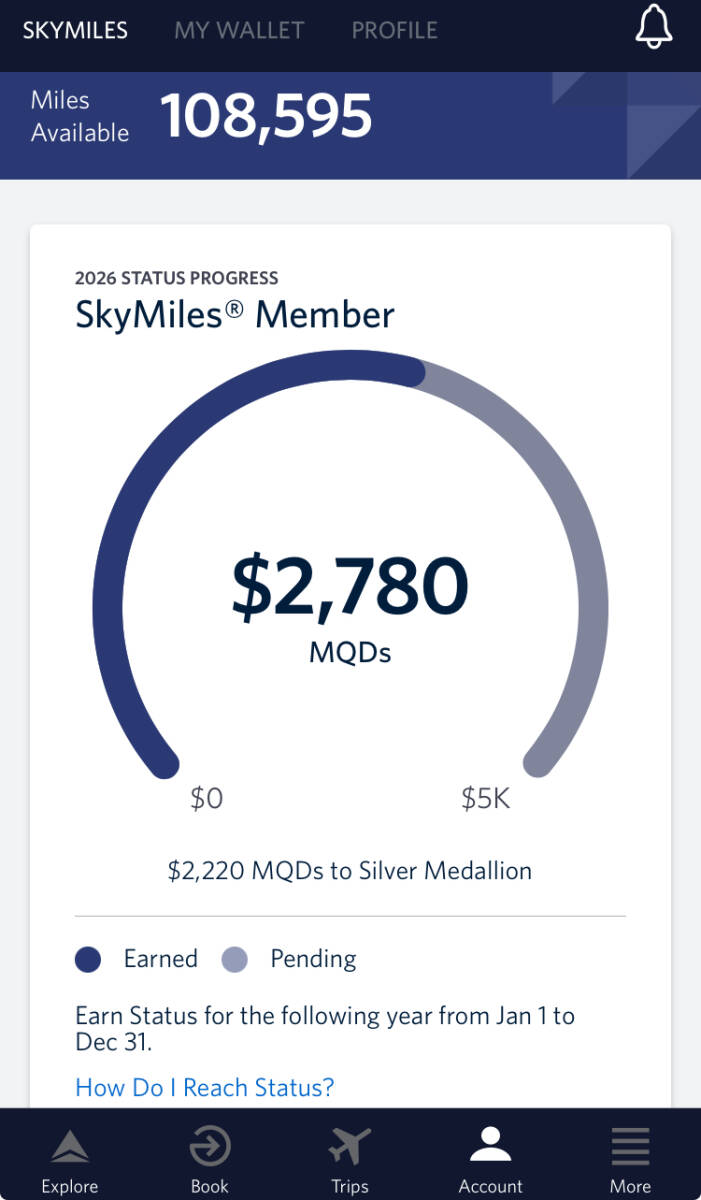The width and height of the screenshot is (701, 1200).
Task: Tap the $5K goal label
Action: pos(486,799)
